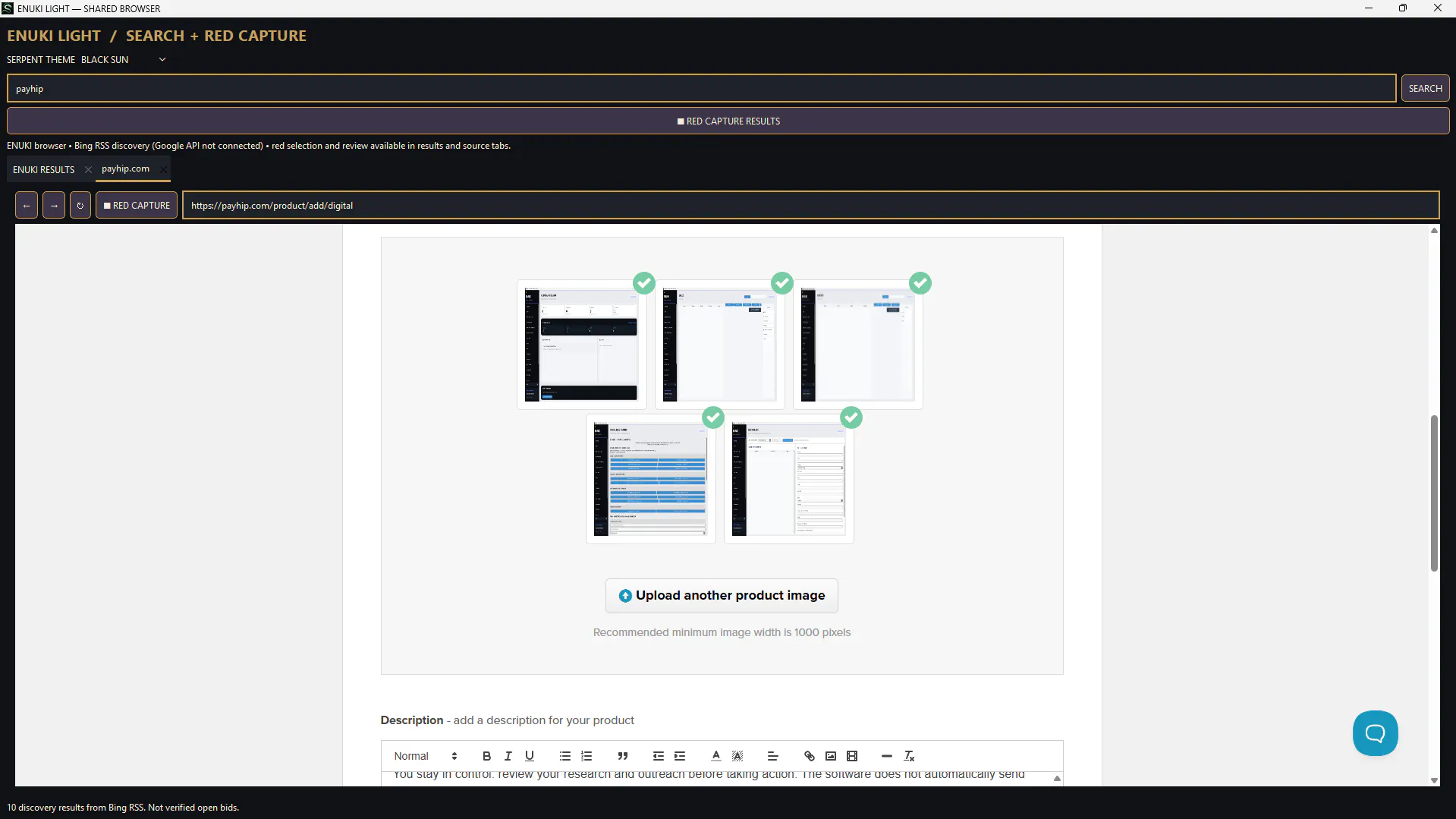The width and height of the screenshot is (1456, 819).
Task: Toggle italic formatting in description editor
Action: coord(508,756)
